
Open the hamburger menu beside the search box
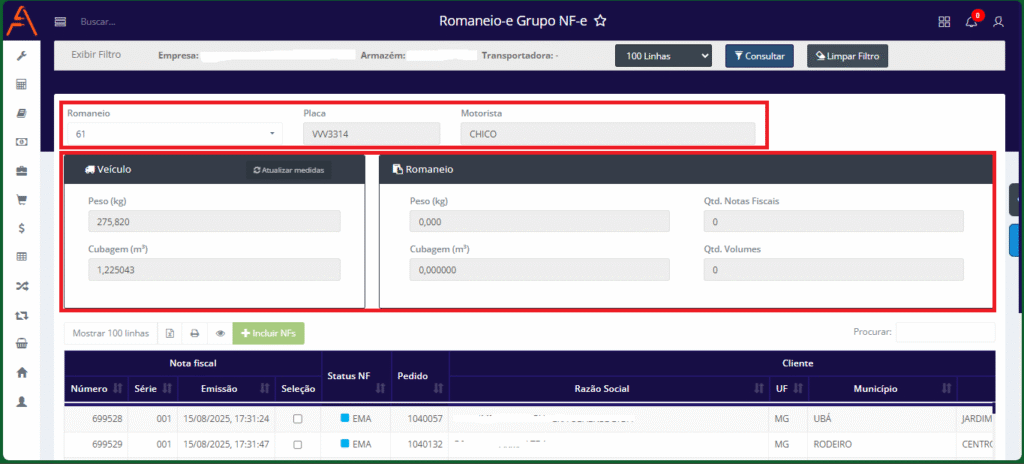click(60, 21)
